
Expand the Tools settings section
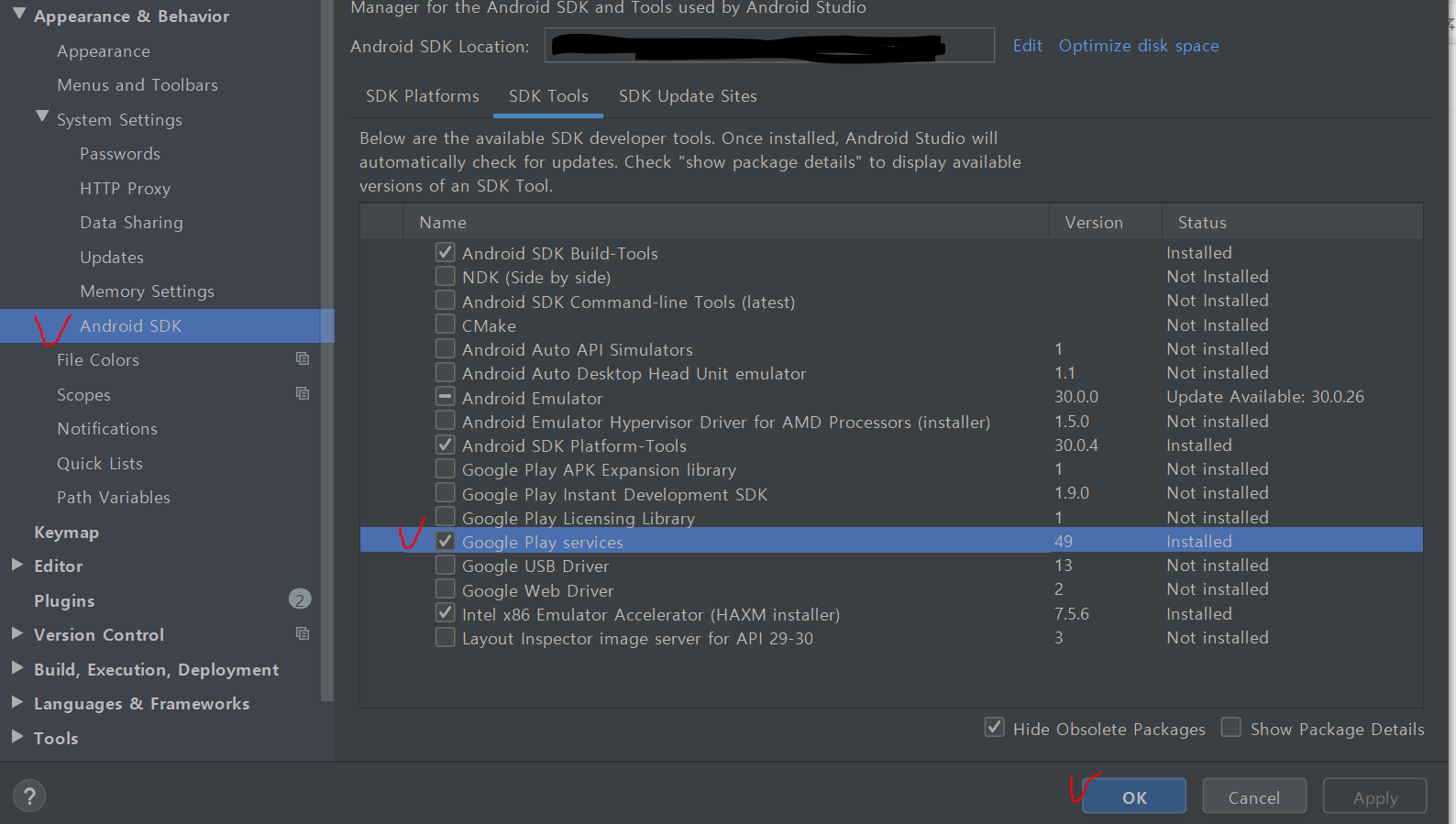tap(17, 738)
